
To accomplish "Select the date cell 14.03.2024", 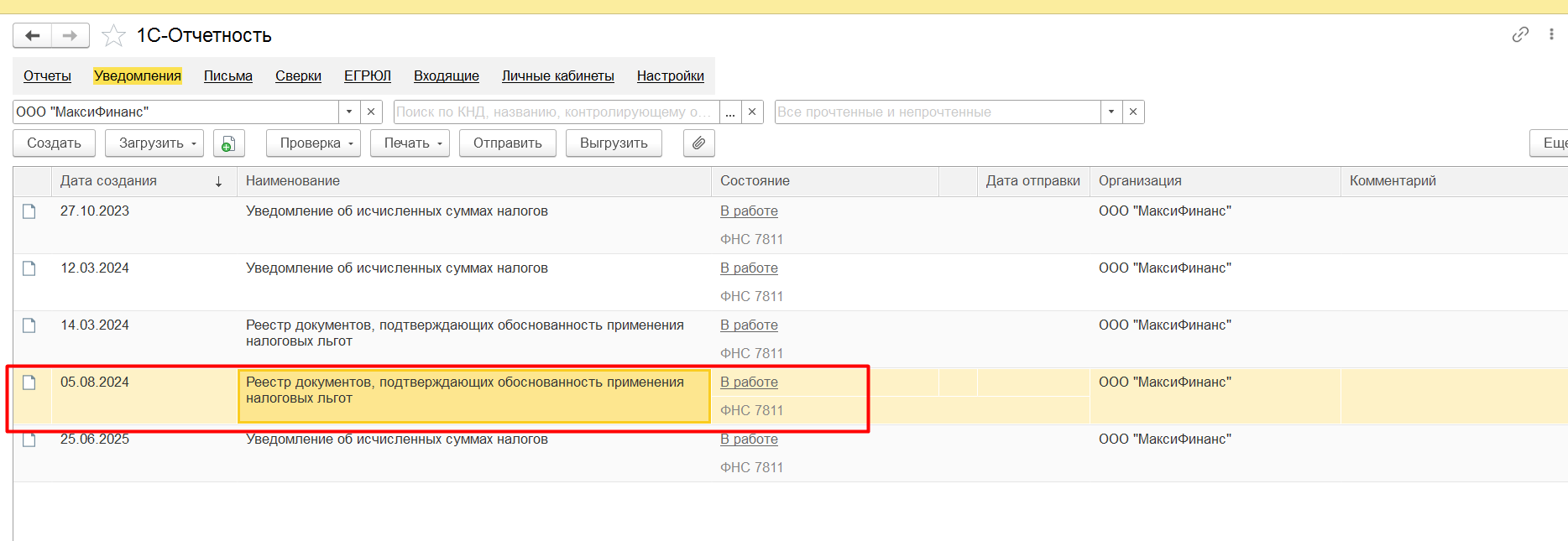I will point(95,325).
